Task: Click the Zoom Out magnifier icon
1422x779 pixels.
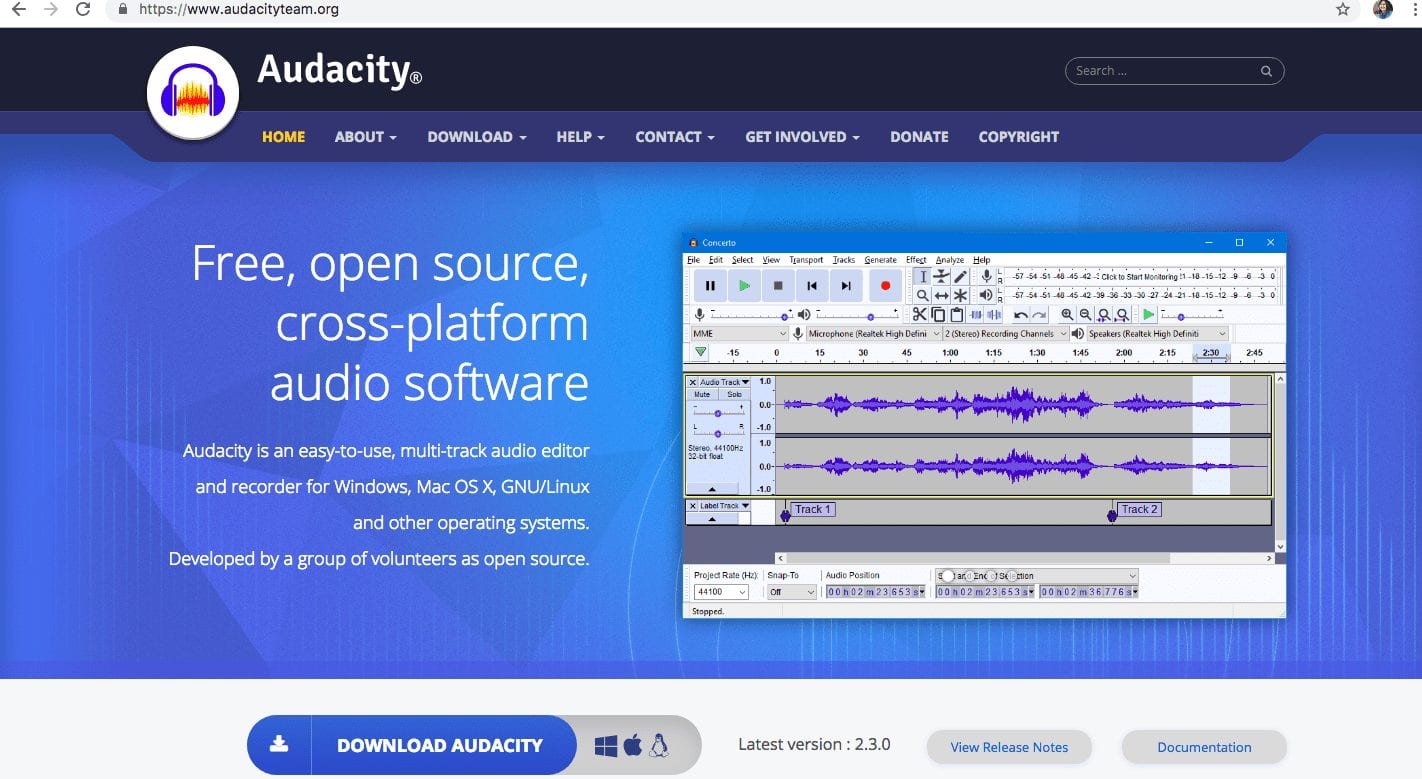Action: (1085, 315)
